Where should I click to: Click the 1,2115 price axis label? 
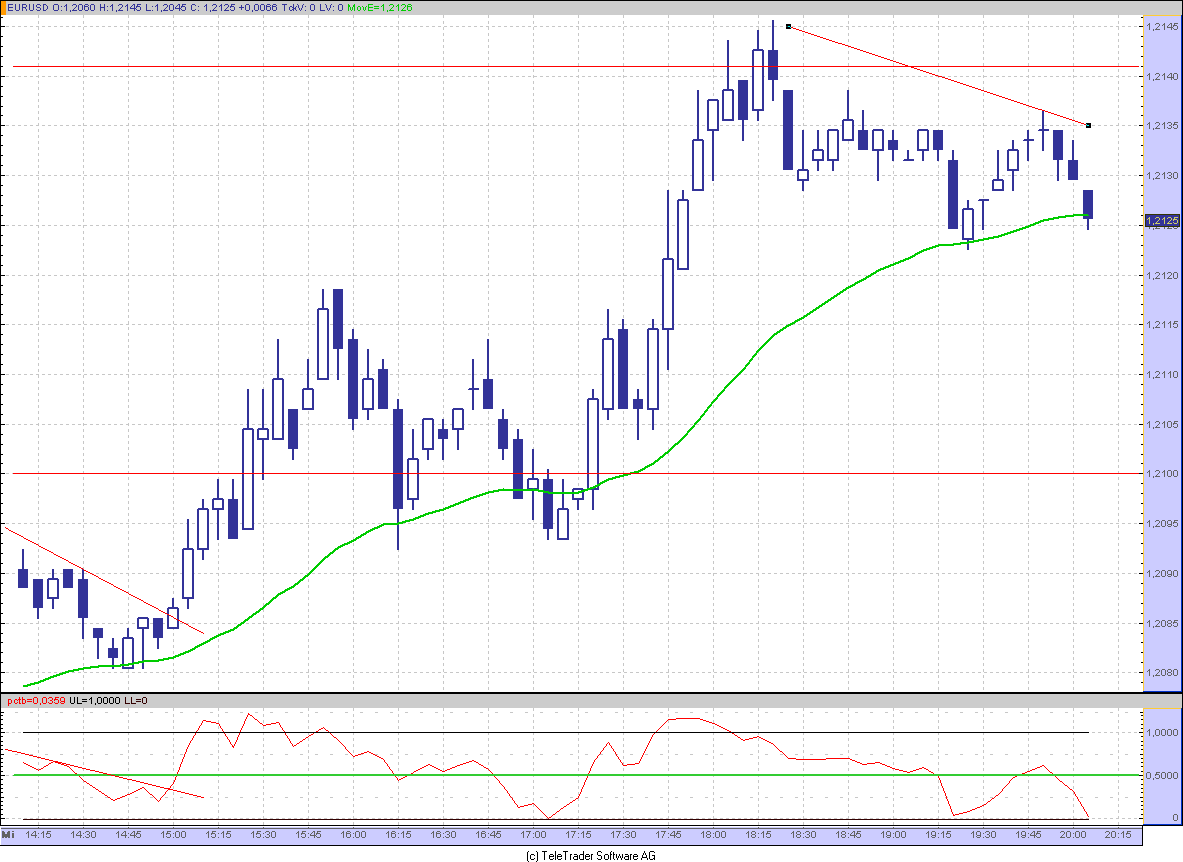[1162, 325]
